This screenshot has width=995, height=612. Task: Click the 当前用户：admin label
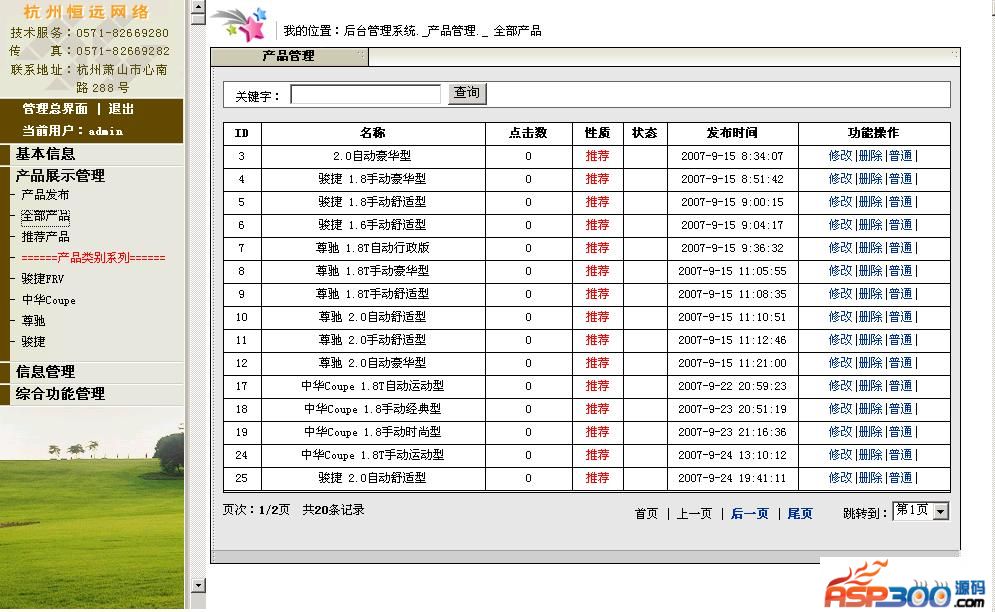pyautogui.click(x=72, y=131)
